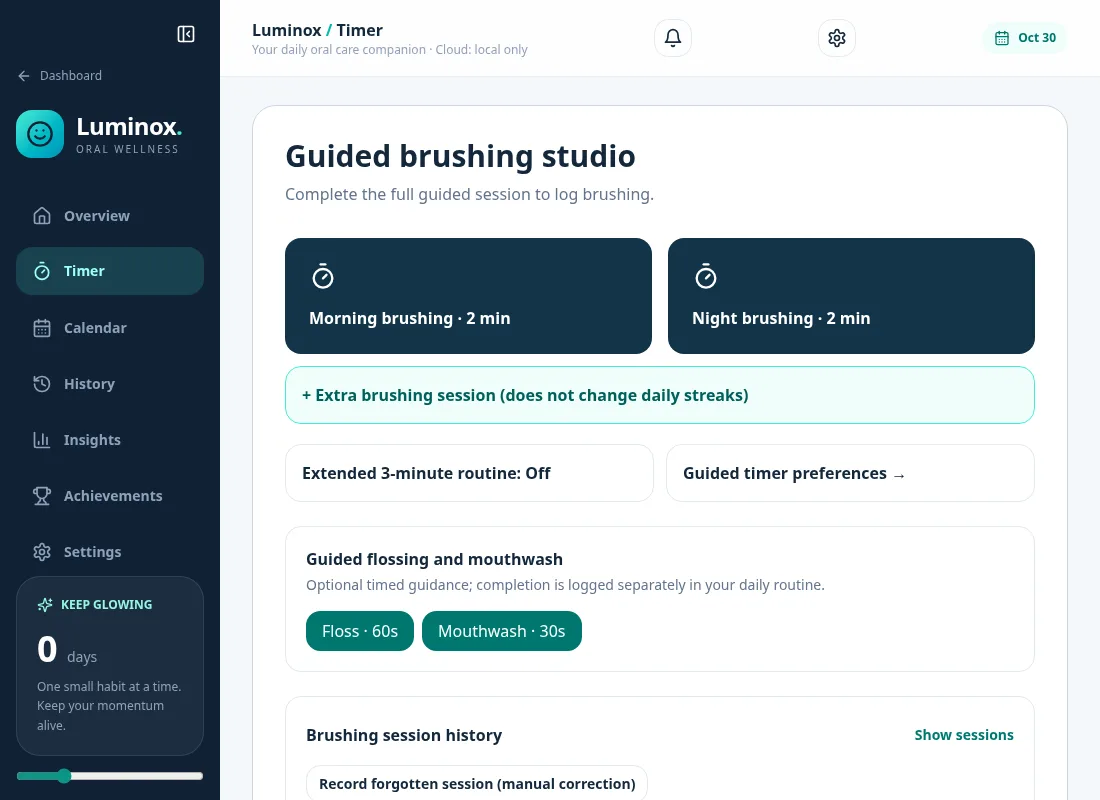This screenshot has height=800, width=1100.
Task: Click the back arrow beside Dashboard
Action: 24,76
